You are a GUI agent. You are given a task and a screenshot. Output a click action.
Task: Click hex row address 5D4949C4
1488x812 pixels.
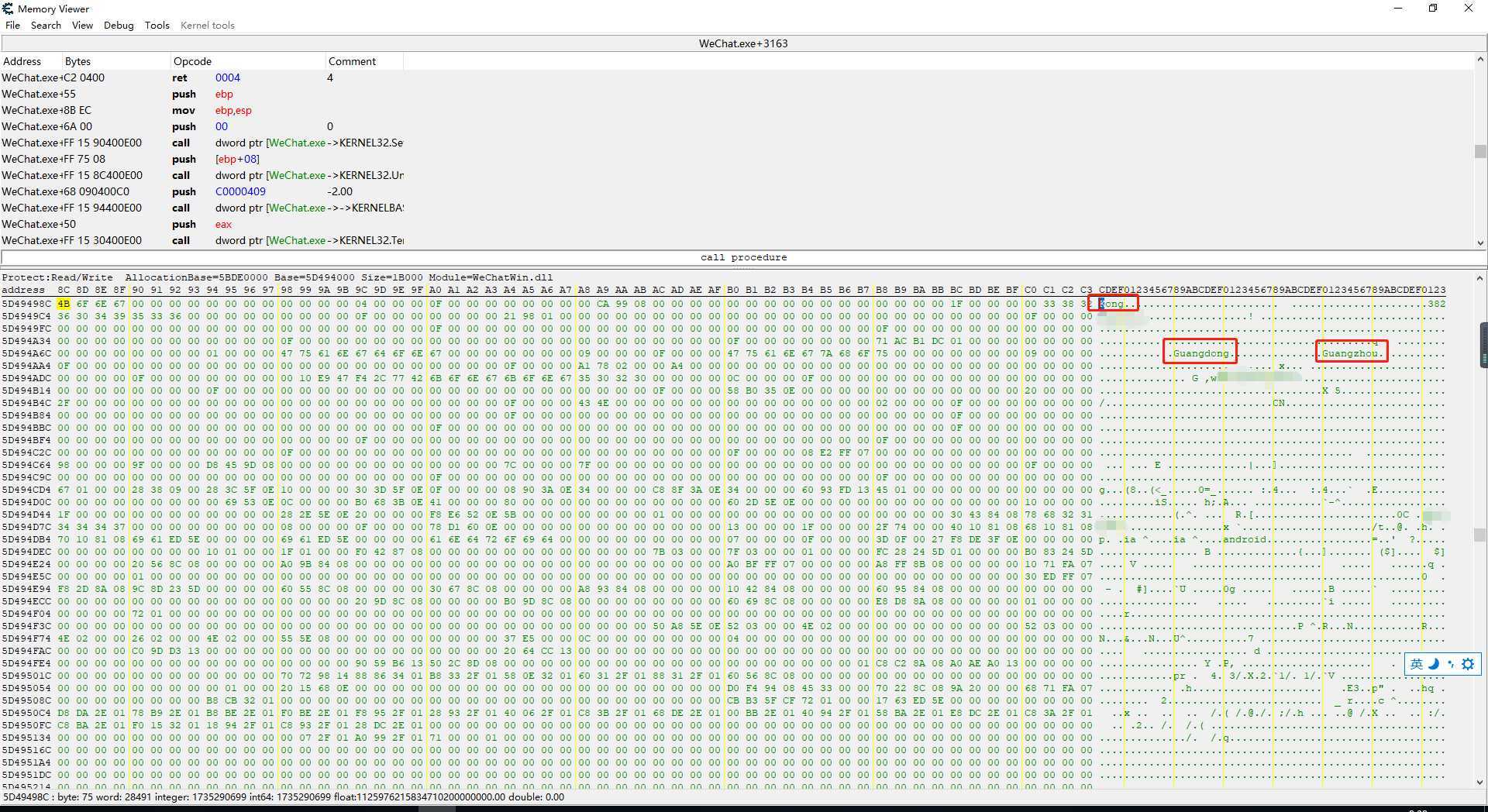click(26, 316)
